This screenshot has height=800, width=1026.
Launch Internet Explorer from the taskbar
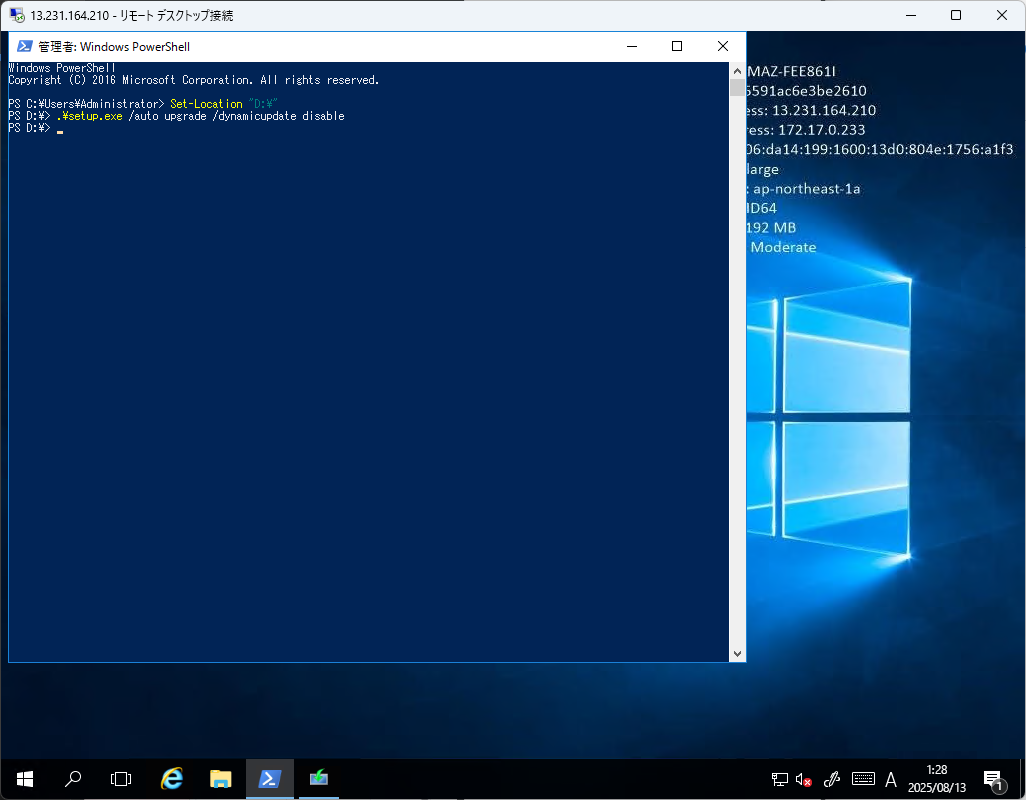click(x=171, y=779)
